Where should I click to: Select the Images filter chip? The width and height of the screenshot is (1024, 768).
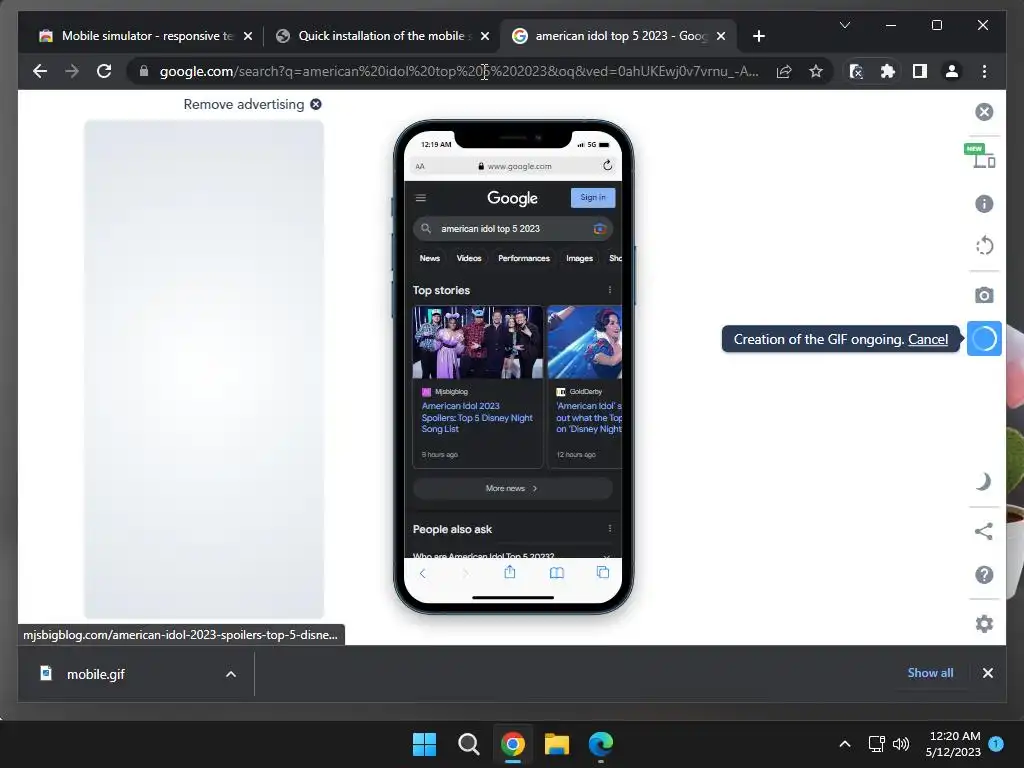[579, 258]
